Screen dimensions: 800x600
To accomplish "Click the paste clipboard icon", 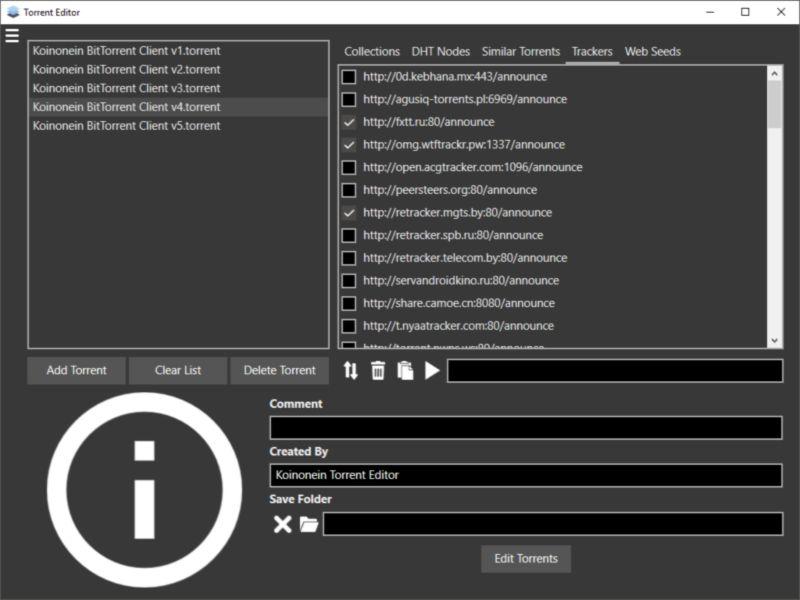I will pyautogui.click(x=406, y=370).
